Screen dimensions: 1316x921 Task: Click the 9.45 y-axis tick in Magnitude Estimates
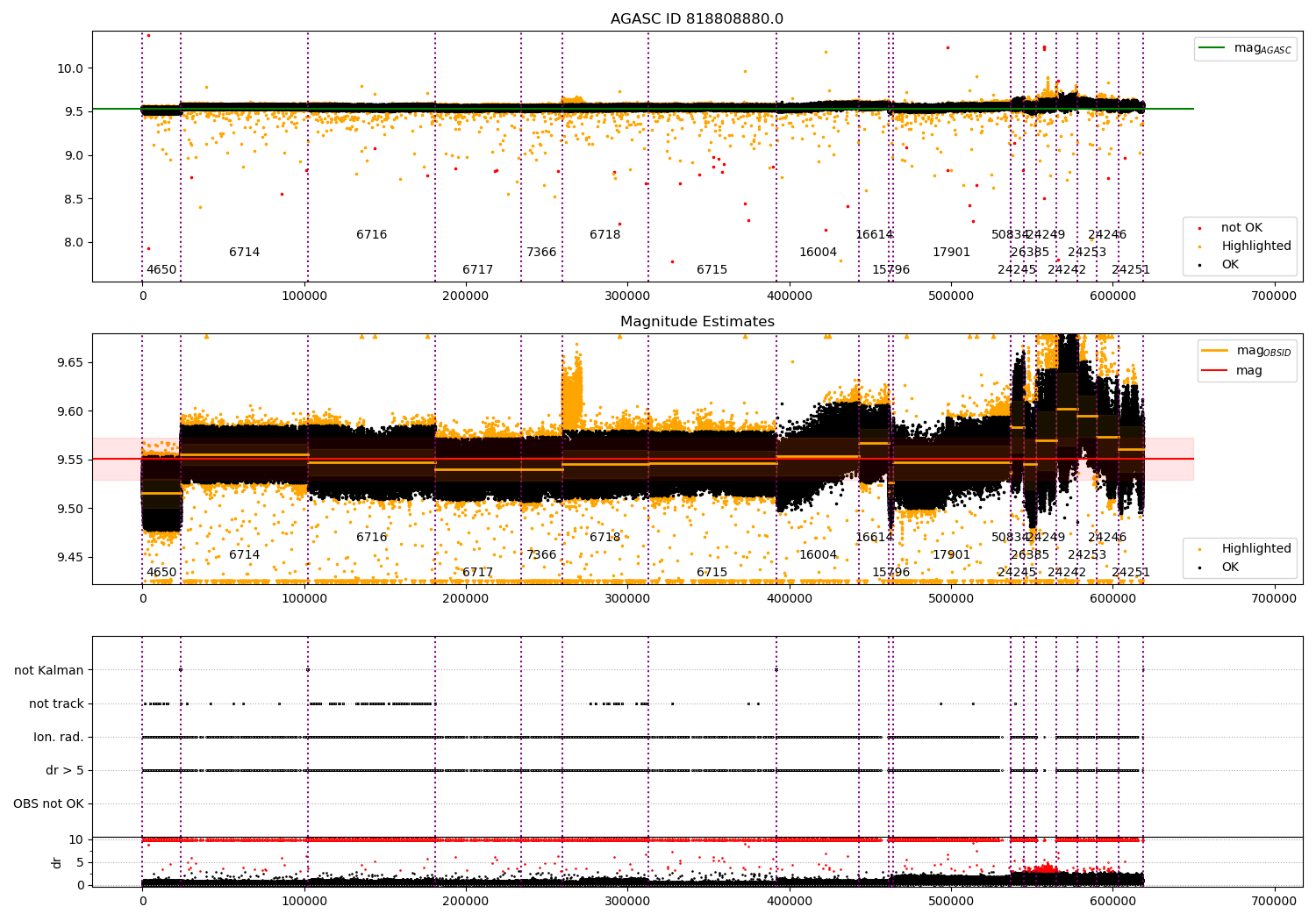point(68,557)
